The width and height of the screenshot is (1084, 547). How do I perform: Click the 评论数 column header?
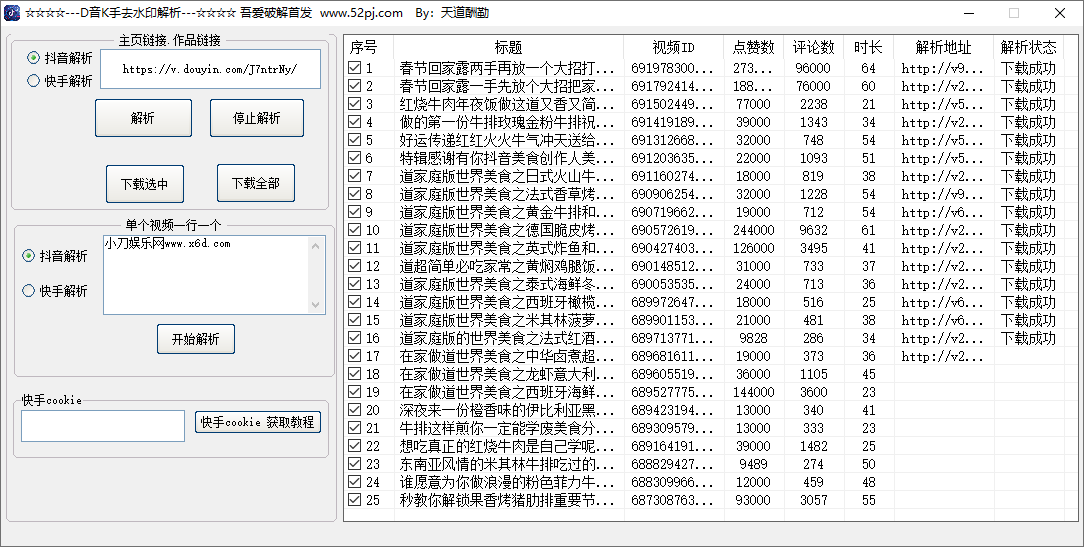(x=814, y=48)
